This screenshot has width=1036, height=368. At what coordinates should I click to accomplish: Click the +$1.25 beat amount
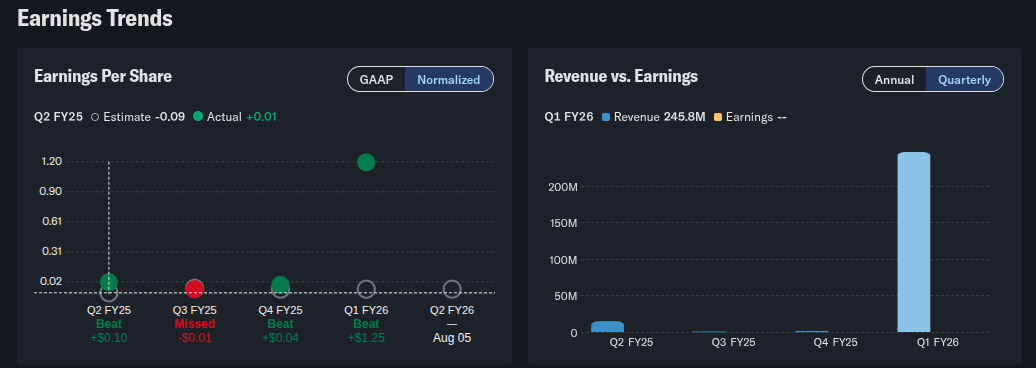(x=366, y=338)
